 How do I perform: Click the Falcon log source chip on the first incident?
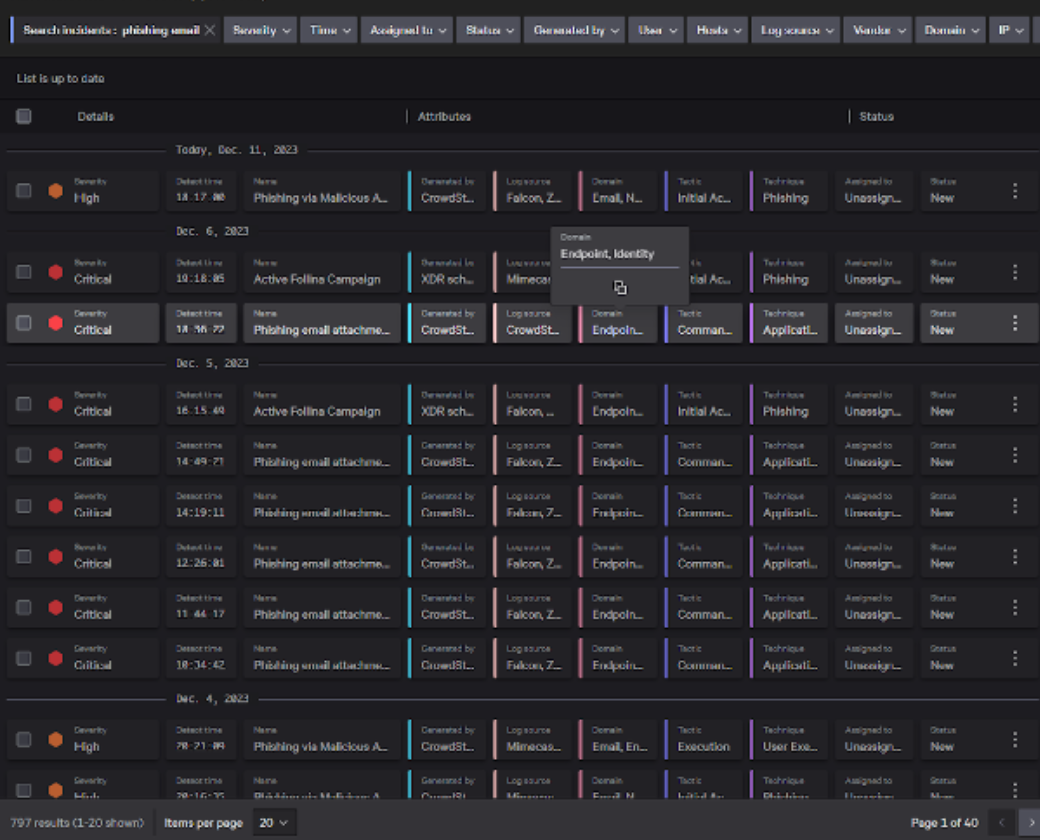(533, 190)
